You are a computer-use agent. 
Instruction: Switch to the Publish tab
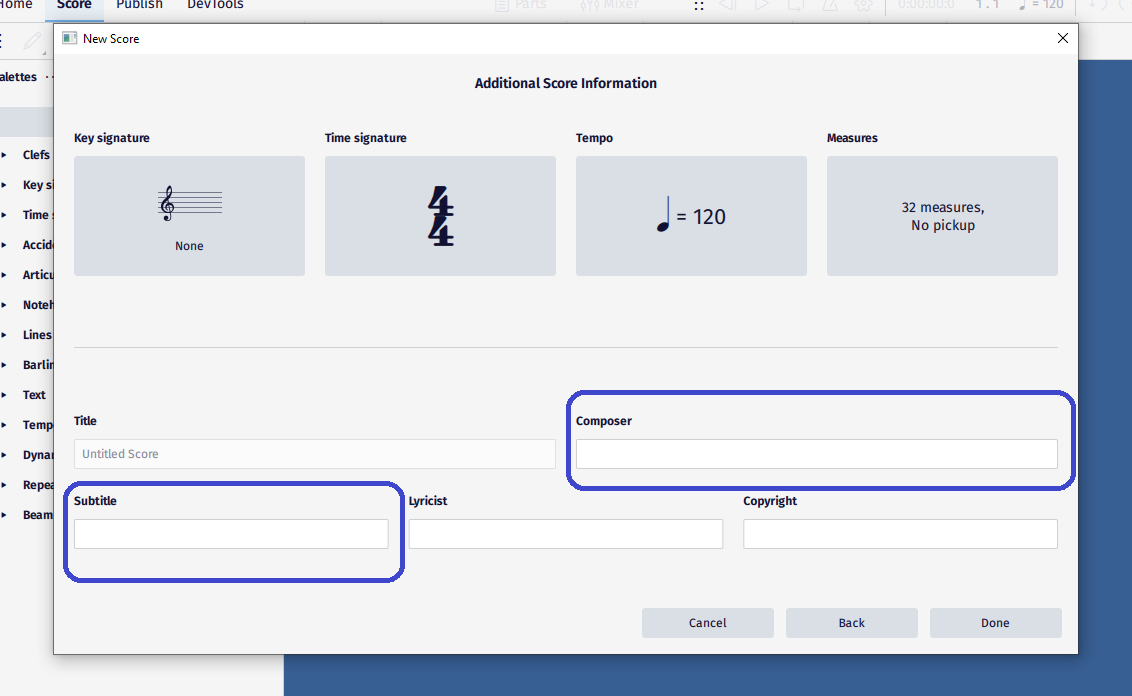[139, 5]
